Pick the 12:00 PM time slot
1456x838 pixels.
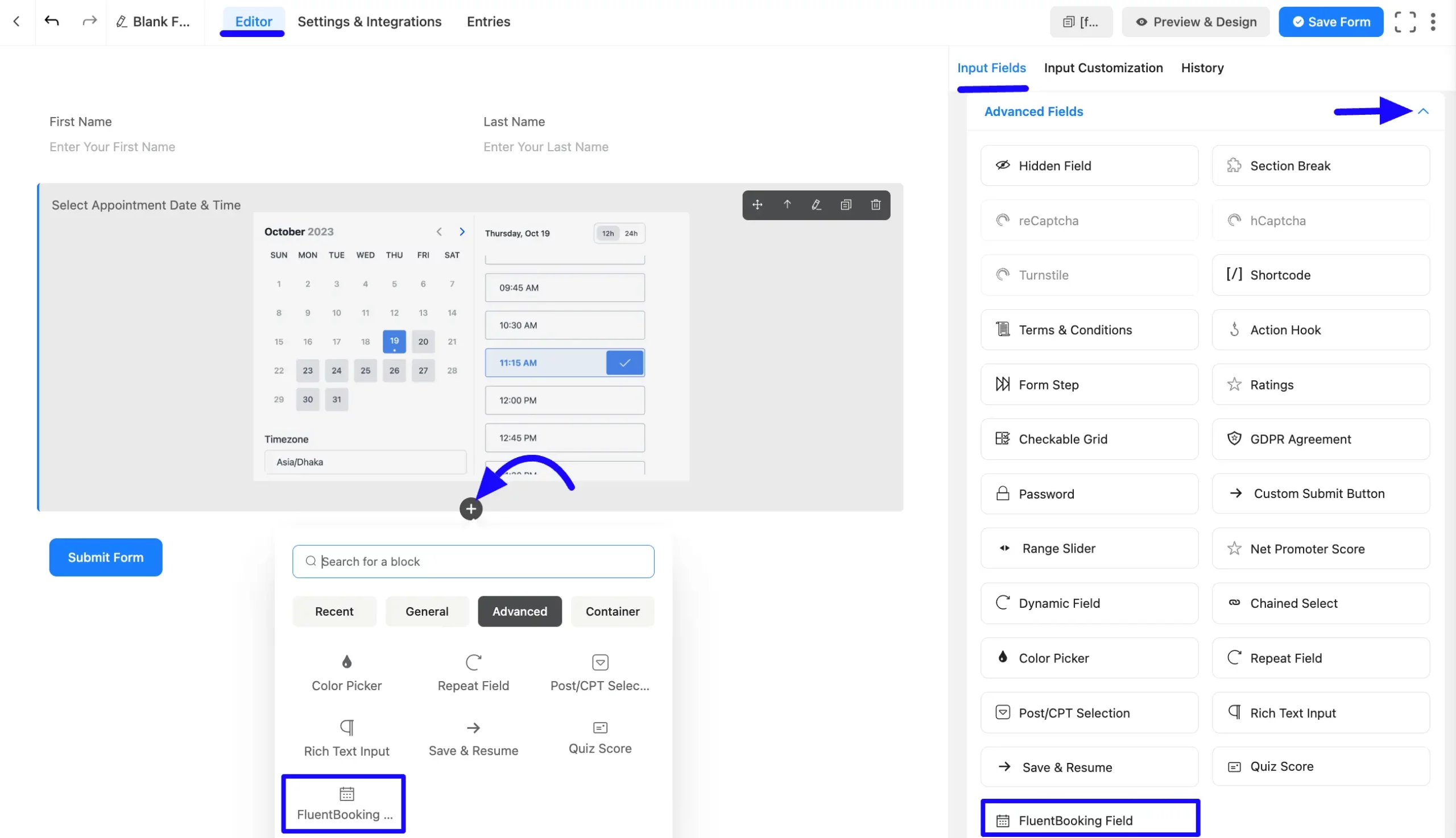point(565,400)
